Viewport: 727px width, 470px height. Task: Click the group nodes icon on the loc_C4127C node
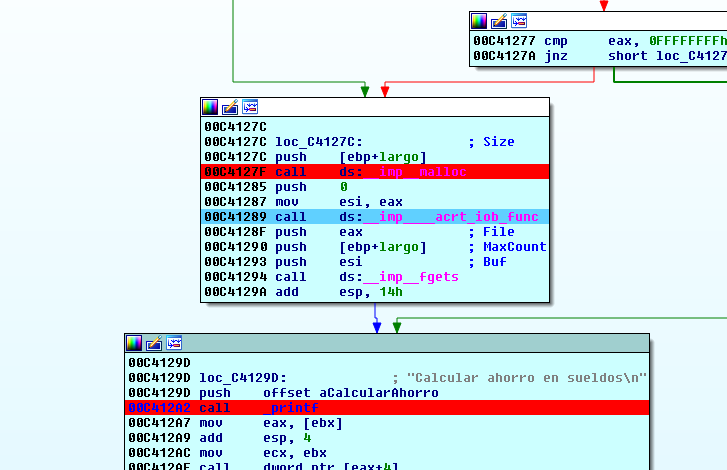(250, 106)
